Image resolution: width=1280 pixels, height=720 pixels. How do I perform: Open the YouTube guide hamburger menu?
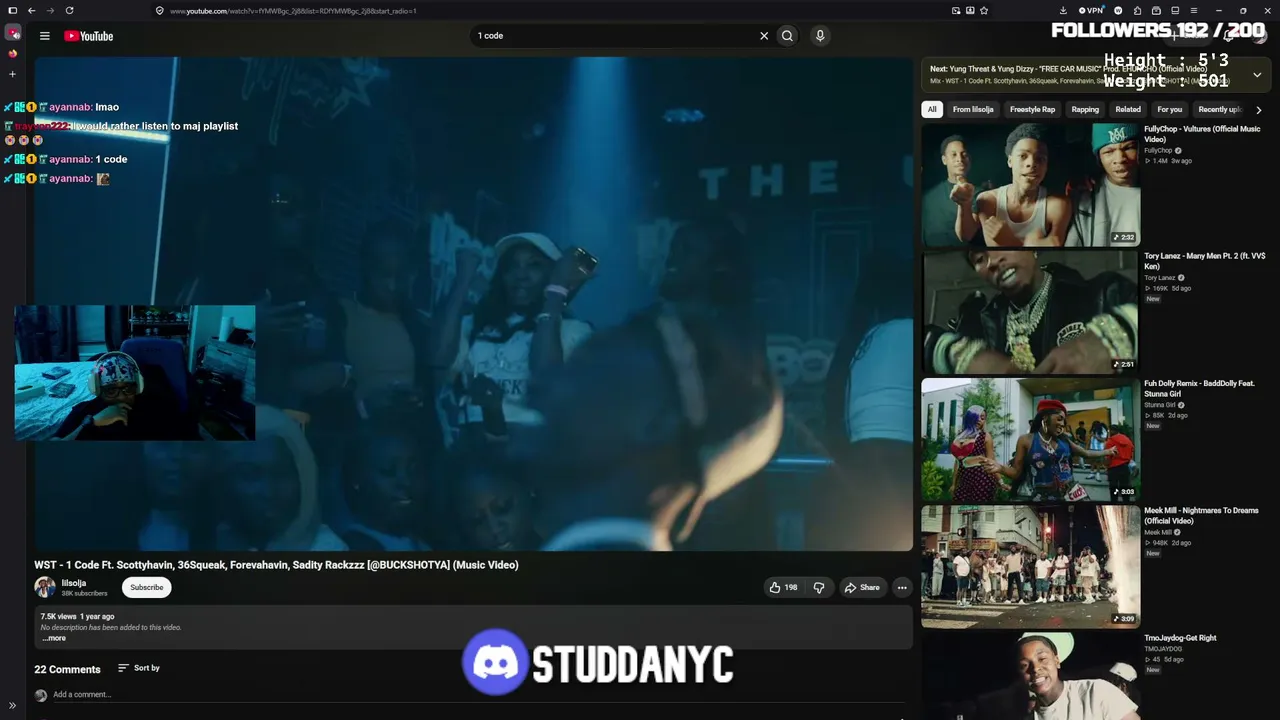(x=44, y=36)
